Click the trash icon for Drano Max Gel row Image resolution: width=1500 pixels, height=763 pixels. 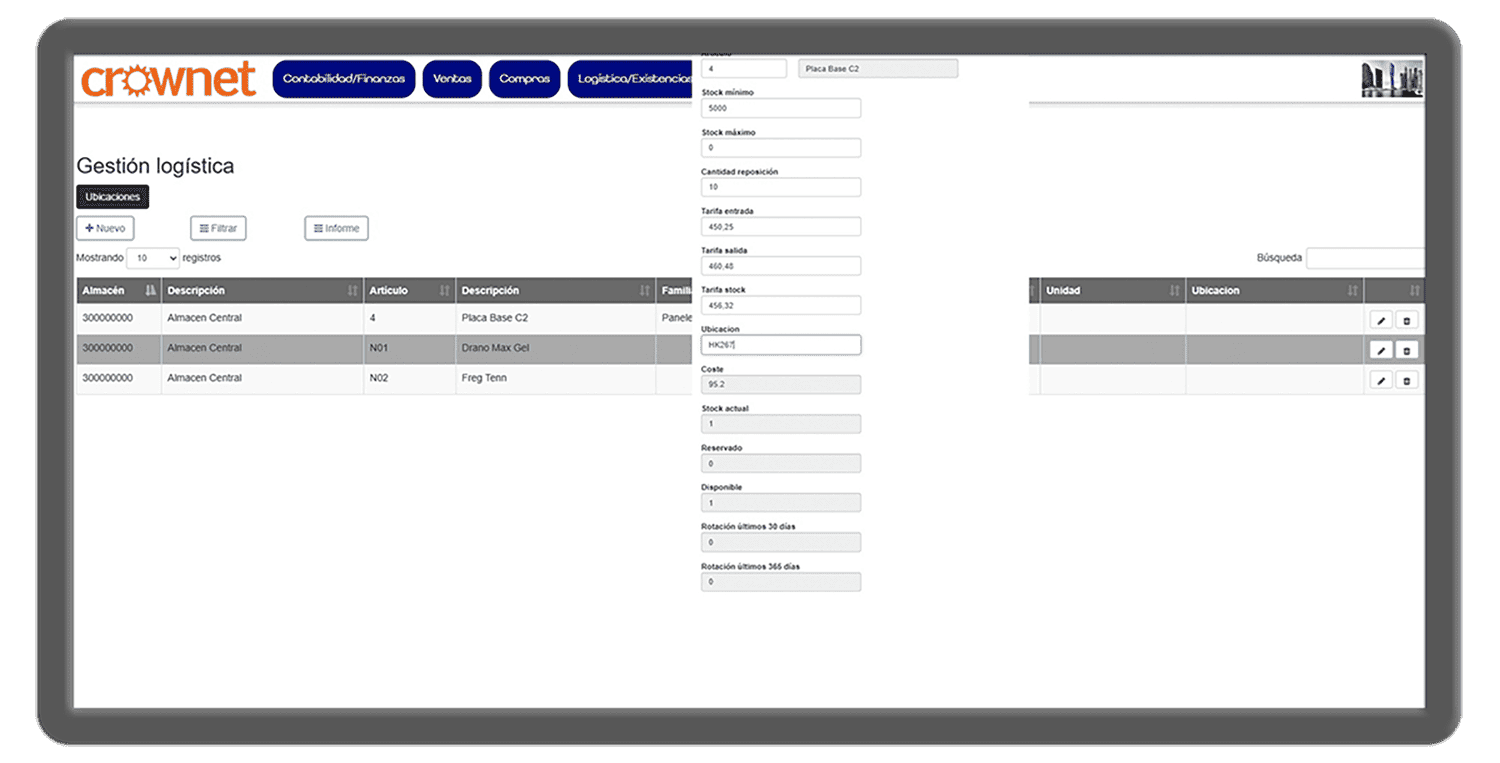click(1406, 351)
